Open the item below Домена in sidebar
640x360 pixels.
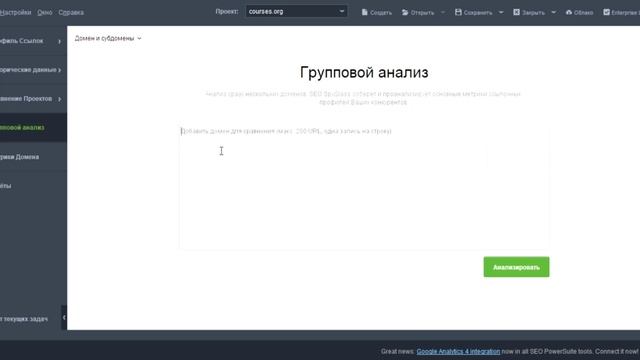[x=33, y=186]
